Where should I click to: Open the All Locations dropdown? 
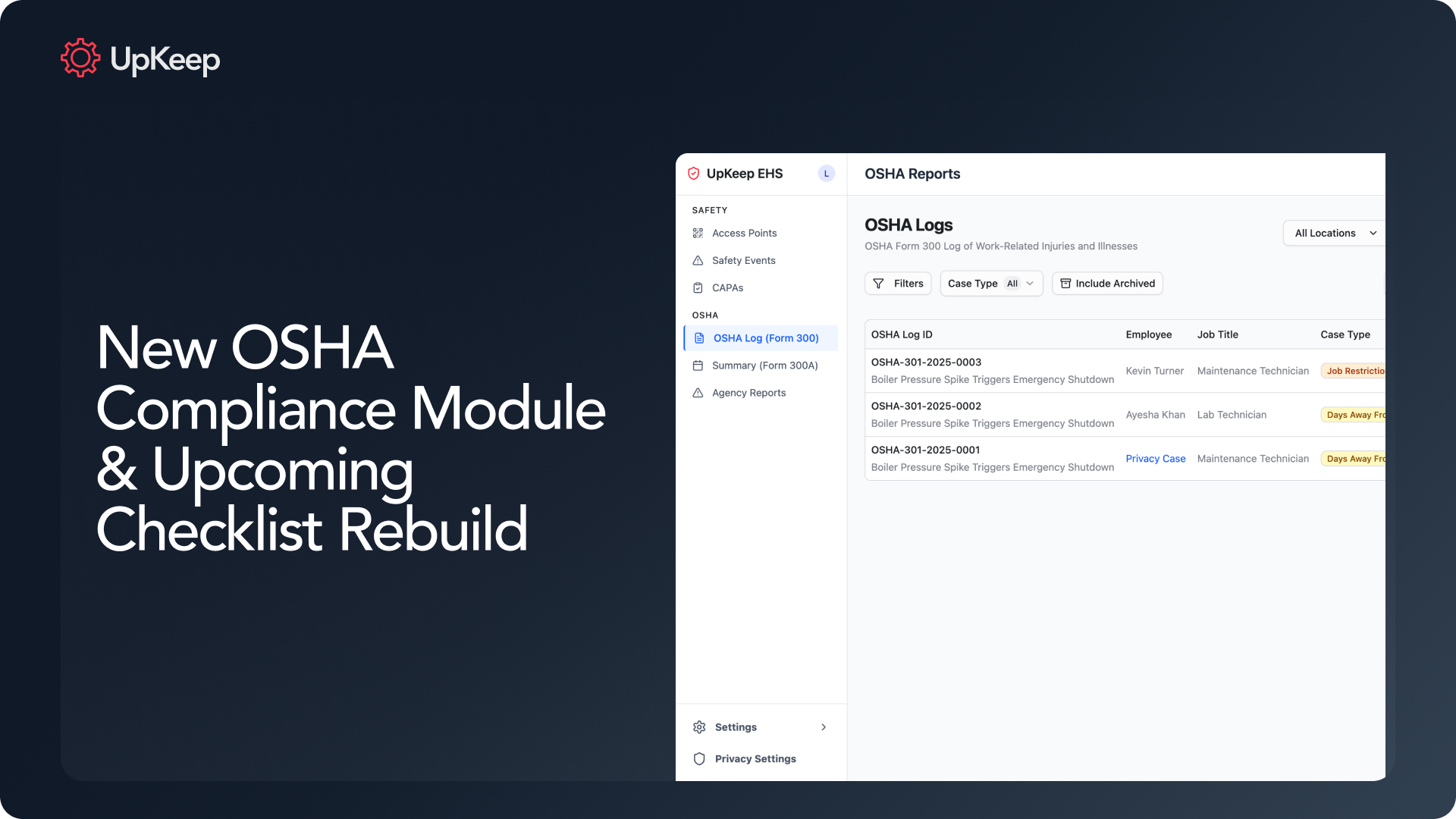[x=1335, y=233]
